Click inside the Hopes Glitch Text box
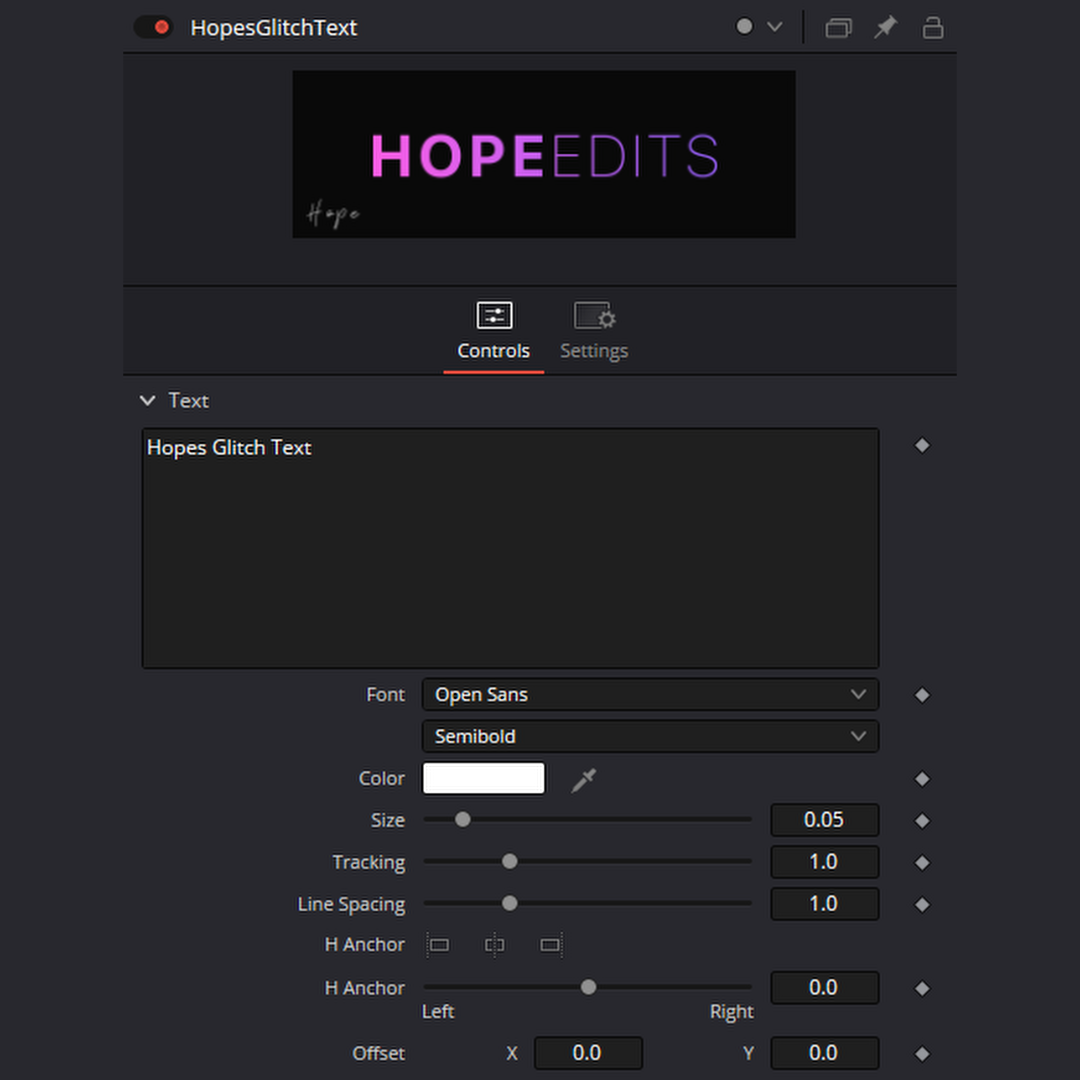This screenshot has height=1080, width=1080. coord(510,548)
